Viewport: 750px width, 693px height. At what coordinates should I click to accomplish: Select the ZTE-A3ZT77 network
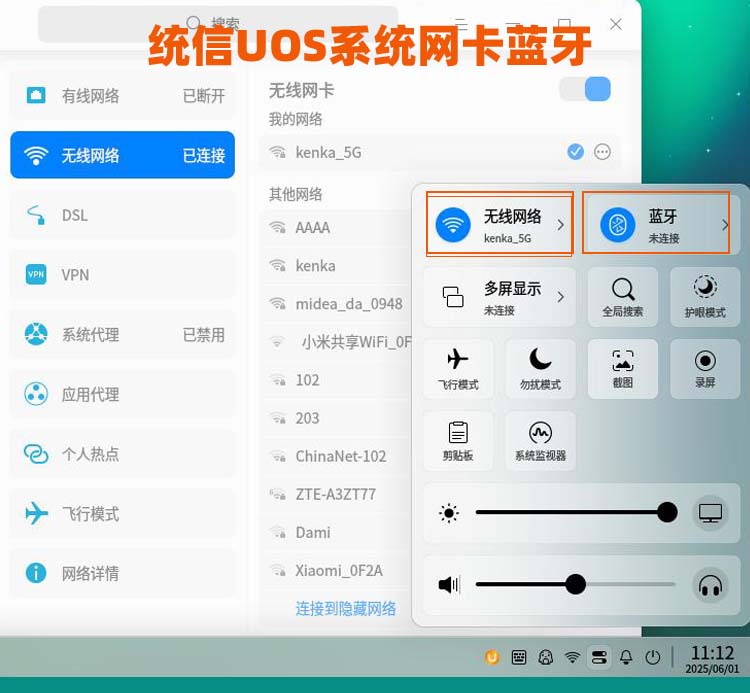click(x=335, y=494)
